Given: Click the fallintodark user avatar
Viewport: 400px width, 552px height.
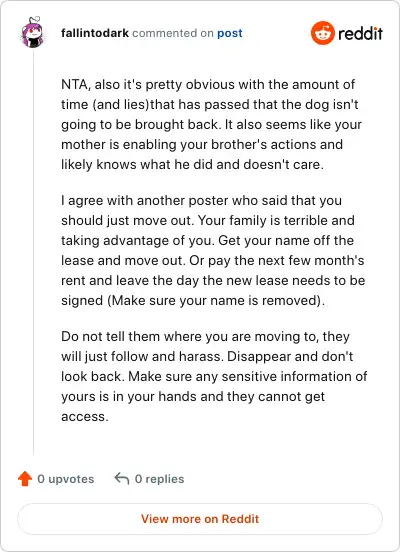Looking at the screenshot, I should pyautogui.click(x=32, y=32).
